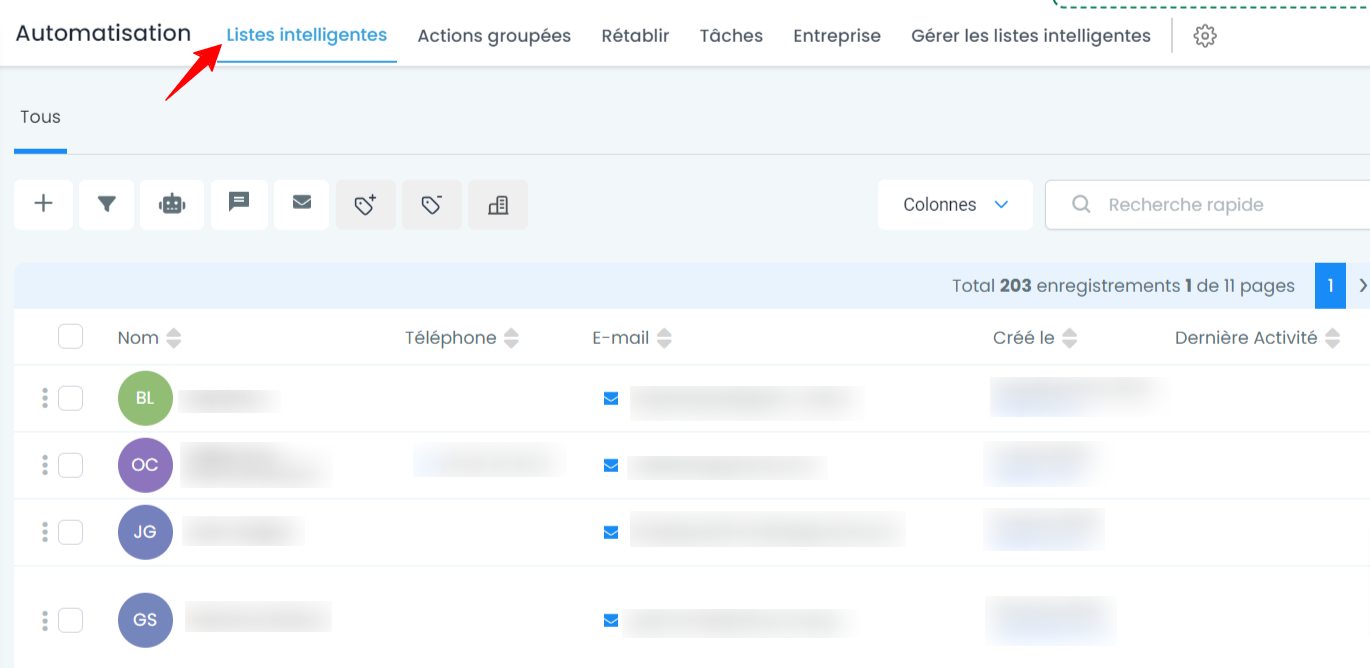This screenshot has height=668, width=1370.
Task: Open three-dot menu for BL row
Action: click(x=45, y=399)
